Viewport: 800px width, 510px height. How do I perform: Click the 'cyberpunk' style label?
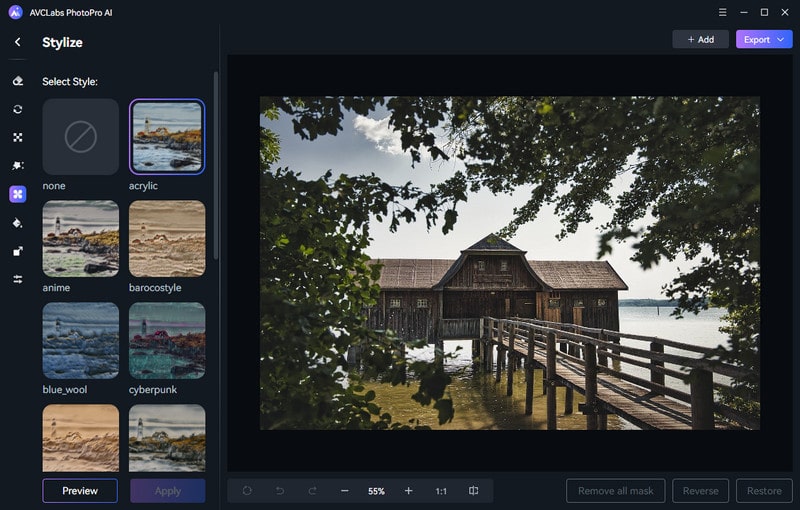(x=153, y=390)
